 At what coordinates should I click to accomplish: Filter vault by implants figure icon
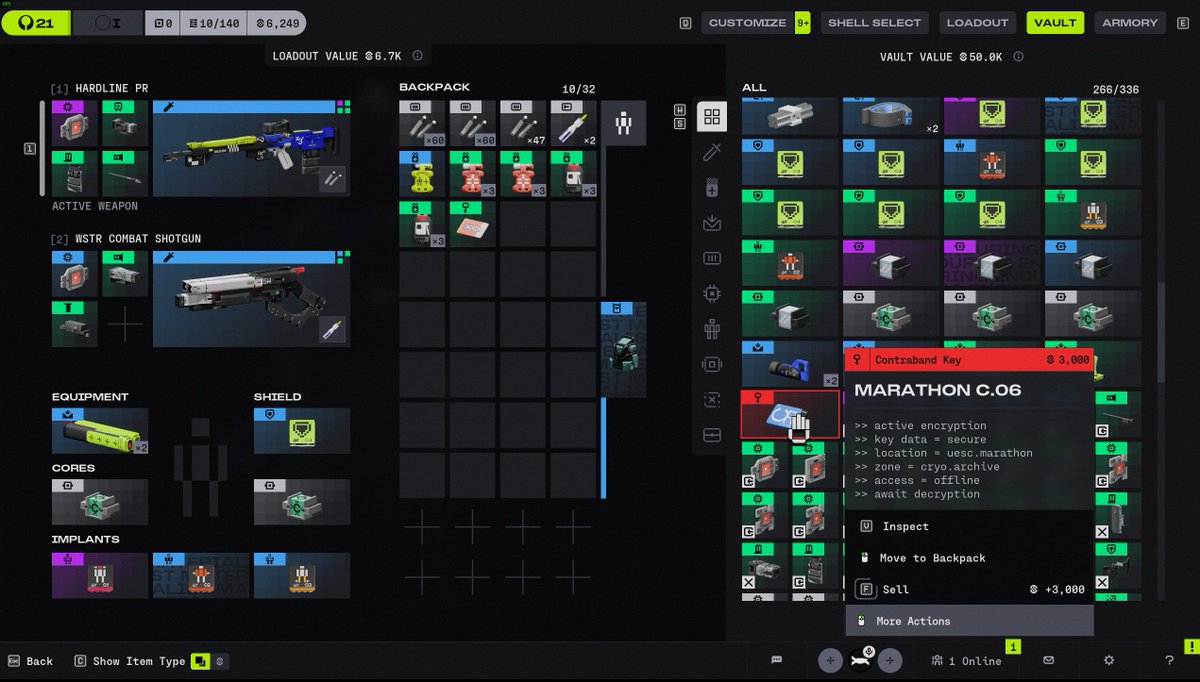[x=712, y=329]
